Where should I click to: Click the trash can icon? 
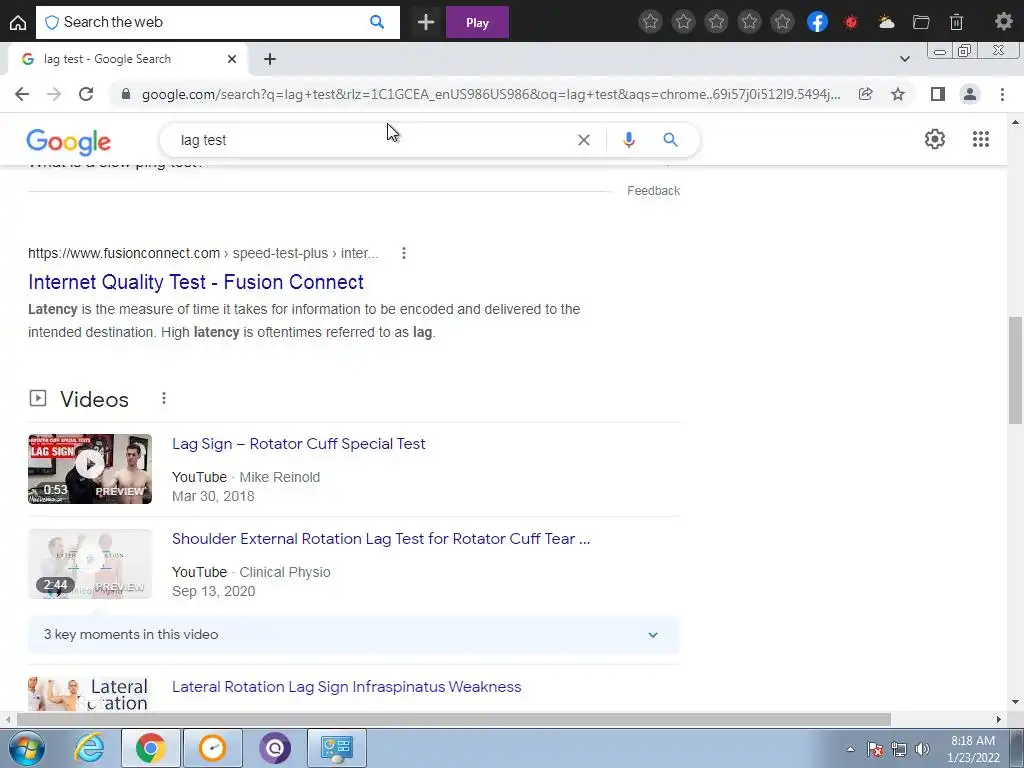click(956, 22)
